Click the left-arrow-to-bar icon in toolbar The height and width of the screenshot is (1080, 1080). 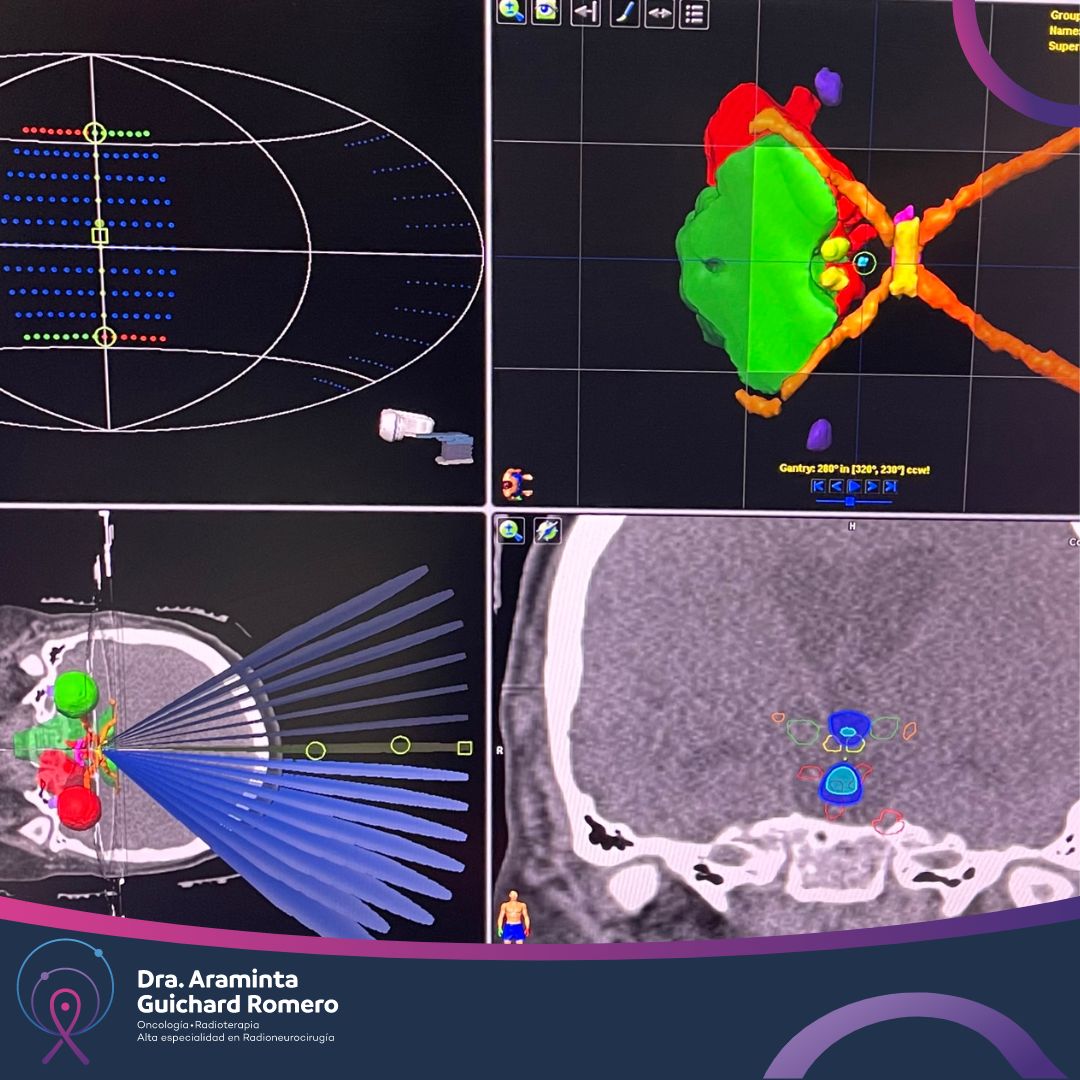[x=585, y=12]
